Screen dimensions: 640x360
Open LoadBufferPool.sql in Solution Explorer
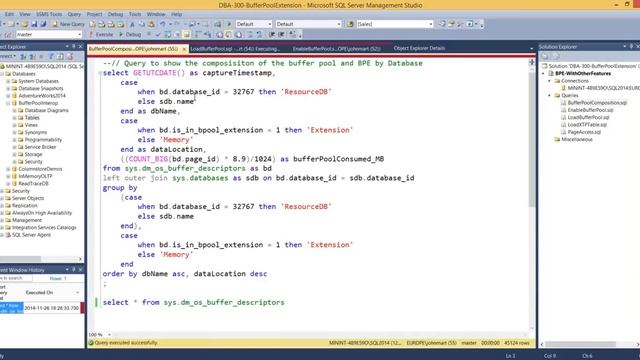(x=588, y=118)
